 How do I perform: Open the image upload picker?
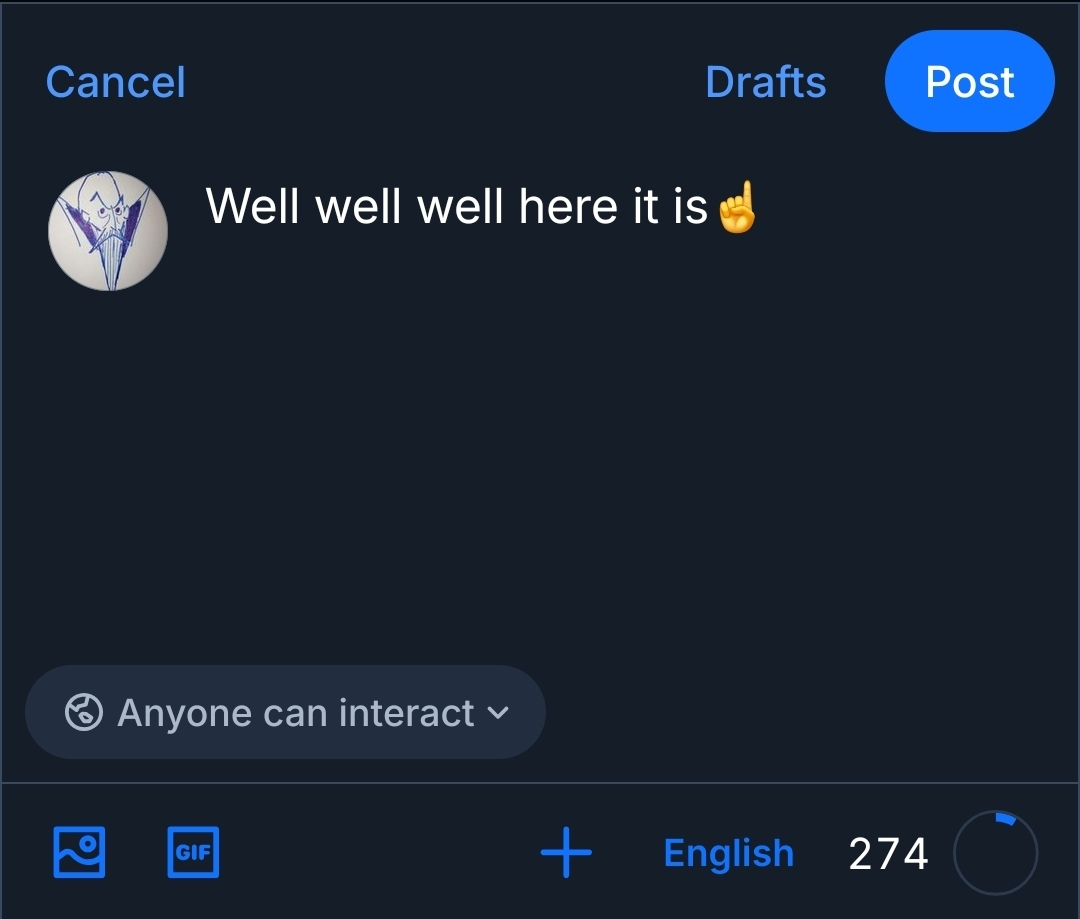click(x=78, y=853)
